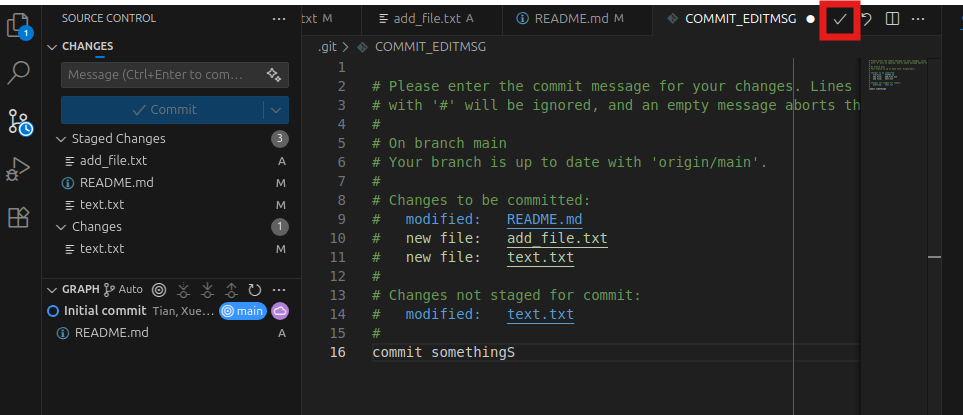This screenshot has height=415, width=963.
Task: Open the editor toolbar more actions menu
Action: [x=918, y=19]
